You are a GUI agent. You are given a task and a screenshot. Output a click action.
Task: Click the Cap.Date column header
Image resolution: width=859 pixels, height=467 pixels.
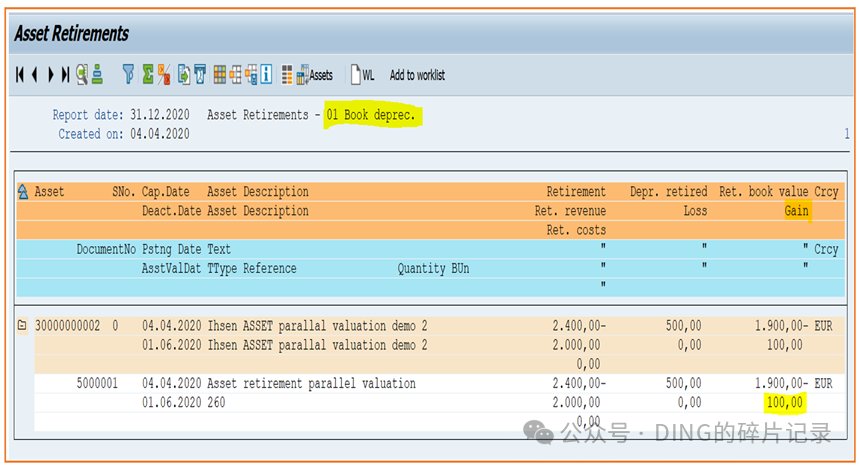pyautogui.click(x=165, y=192)
